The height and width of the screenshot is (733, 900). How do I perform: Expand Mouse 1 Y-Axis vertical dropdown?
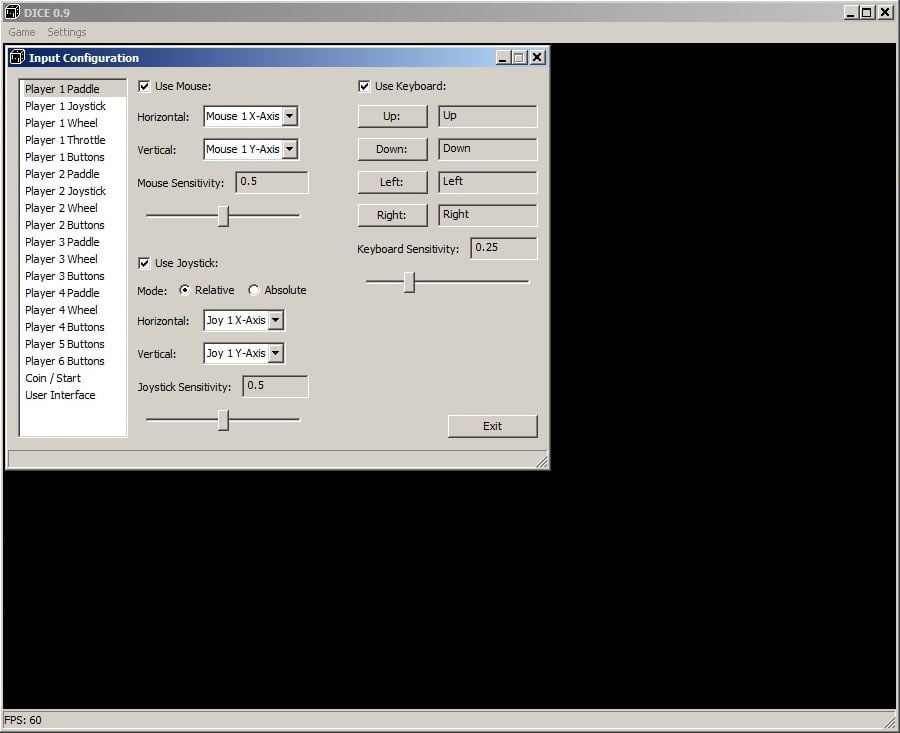289,149
